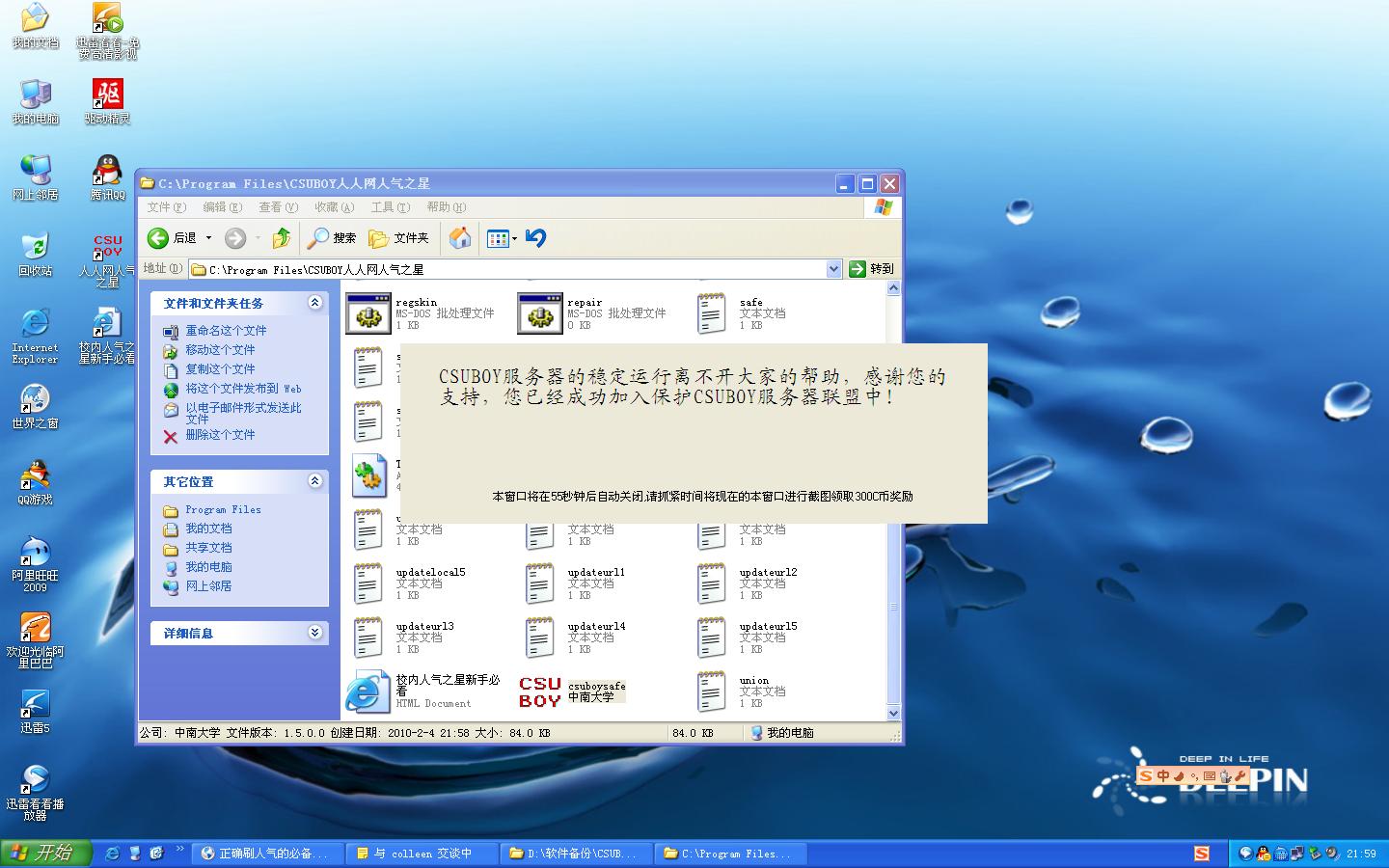Viewport: 1389px width, 868px height.
Task: Click the 开始 Start button
Action: (x=45, y=854)
